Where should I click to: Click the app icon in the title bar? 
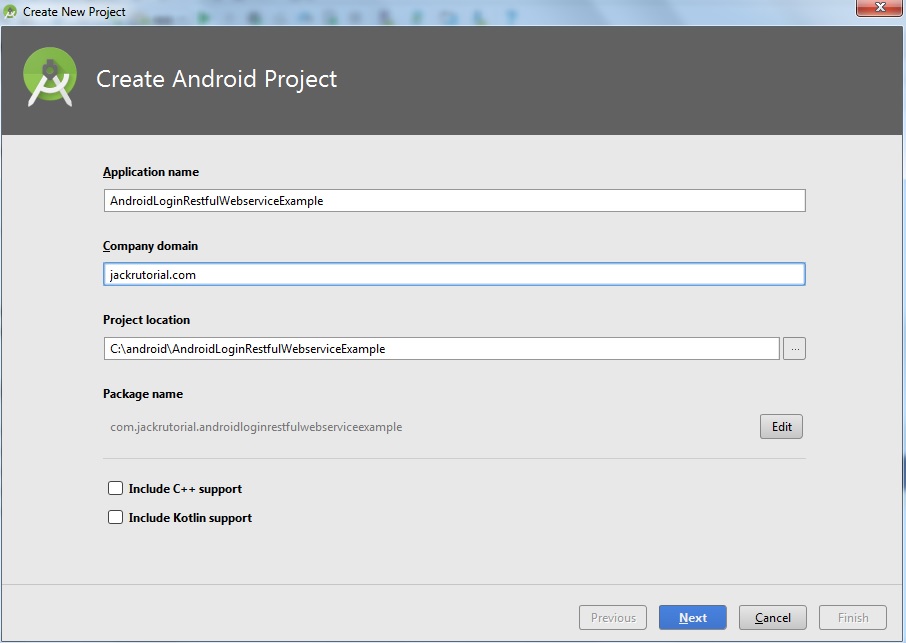10,10
